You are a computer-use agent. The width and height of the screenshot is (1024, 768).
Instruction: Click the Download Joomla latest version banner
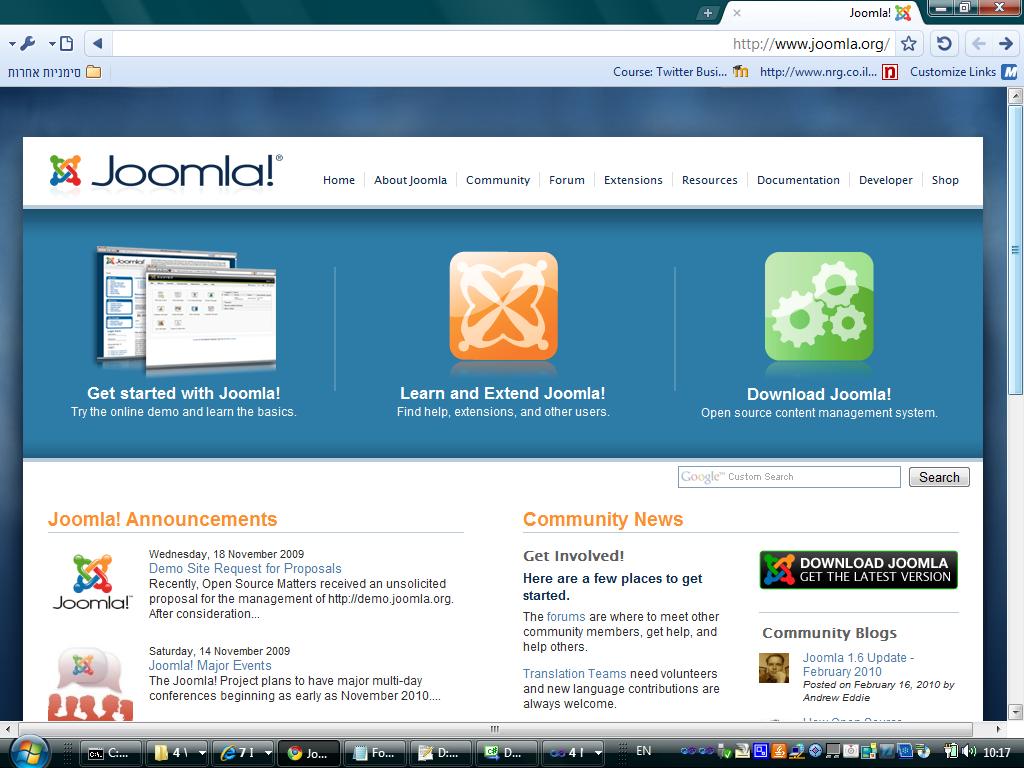[x=859, y=569]
